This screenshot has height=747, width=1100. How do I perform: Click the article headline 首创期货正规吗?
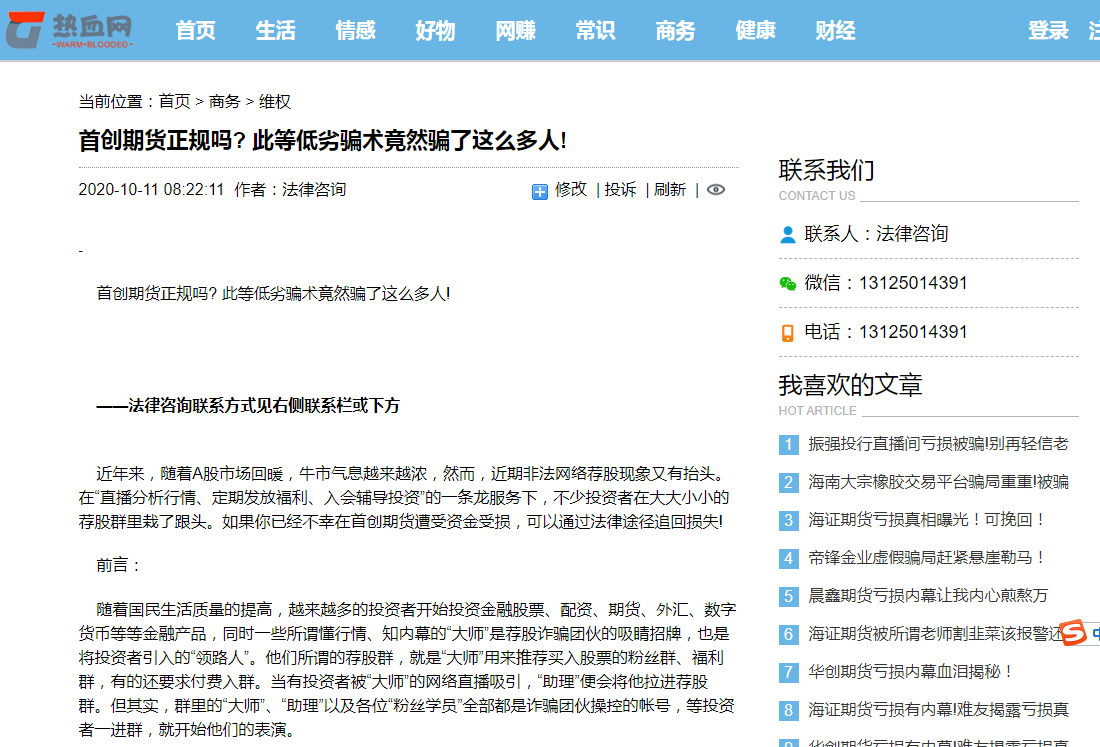tap(322, 140)
